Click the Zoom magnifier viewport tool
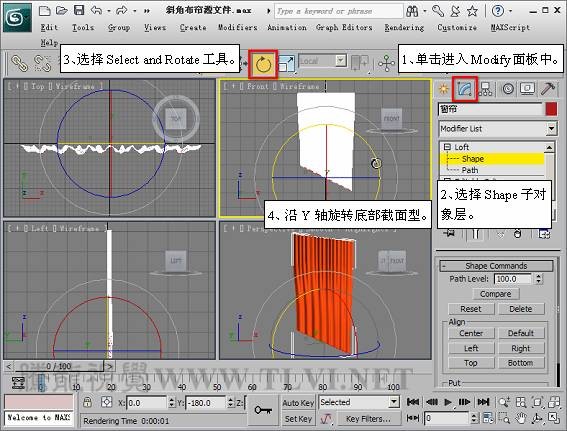The width and height of the screenshot is (567, 431). tap(504, 402)
